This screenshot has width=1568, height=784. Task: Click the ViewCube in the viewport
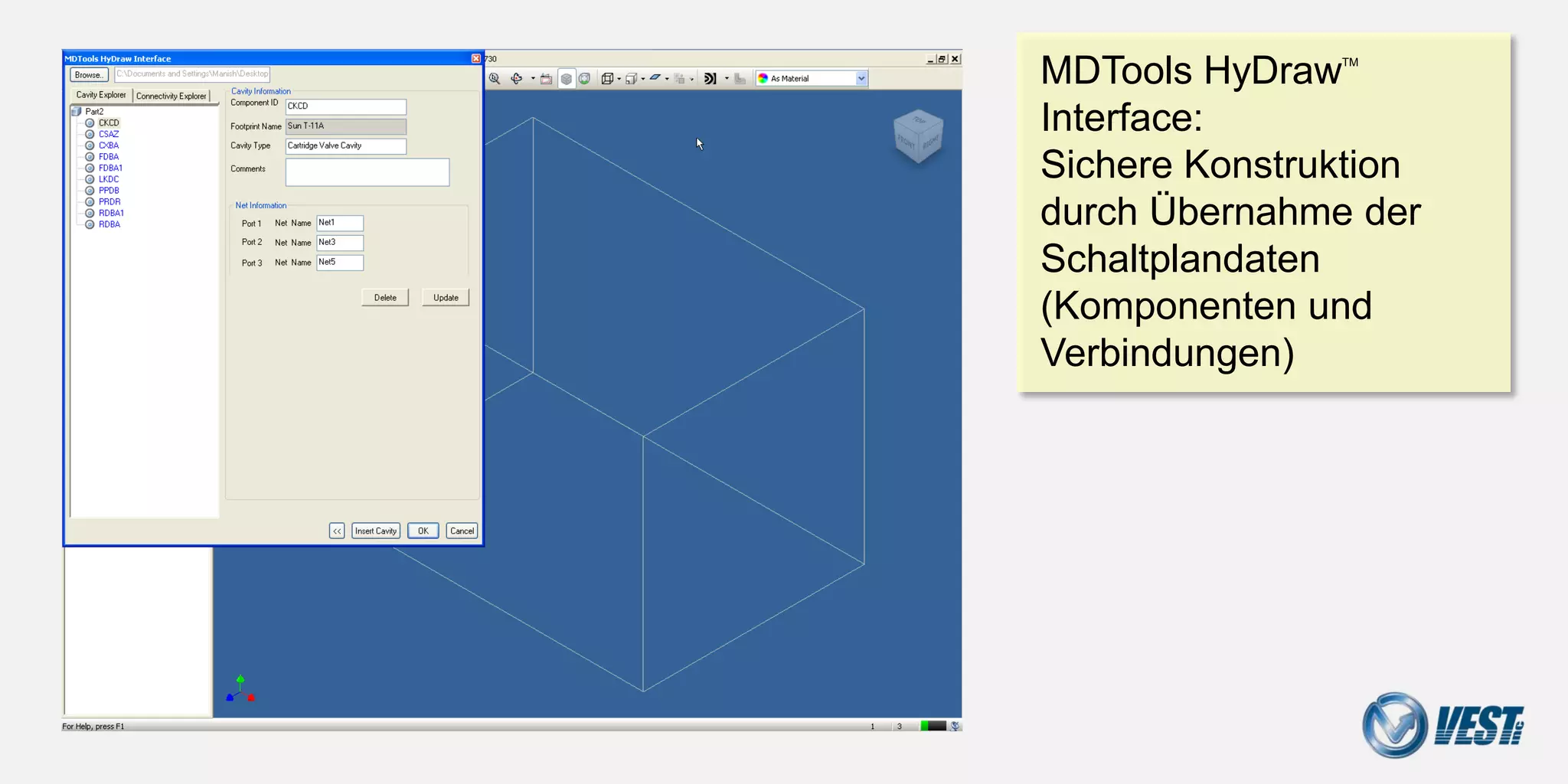point(918,136)
